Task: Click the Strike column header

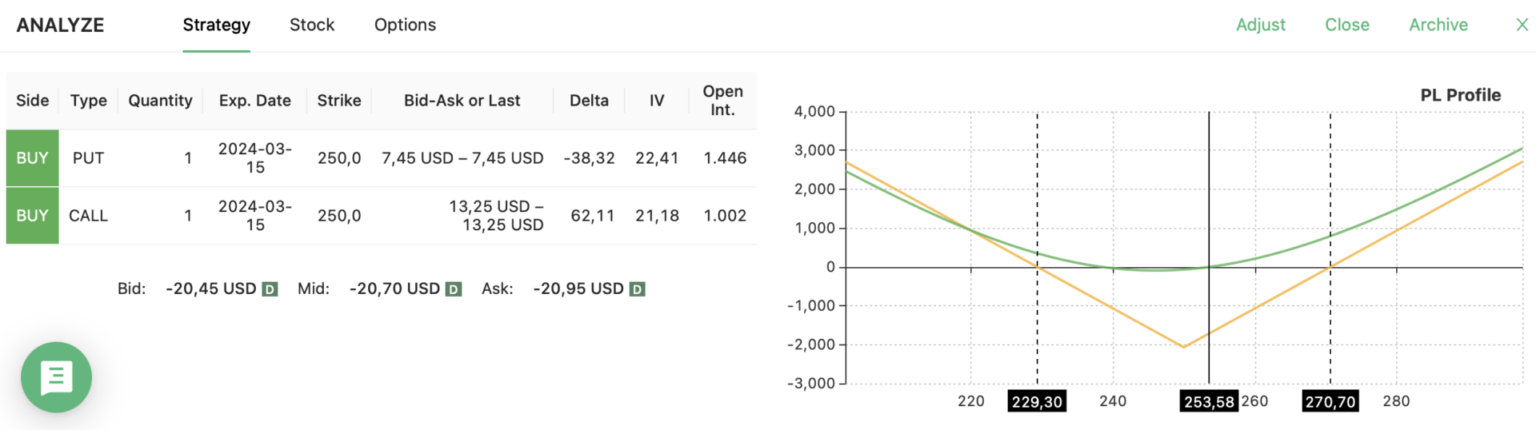Action: (339, 100)
